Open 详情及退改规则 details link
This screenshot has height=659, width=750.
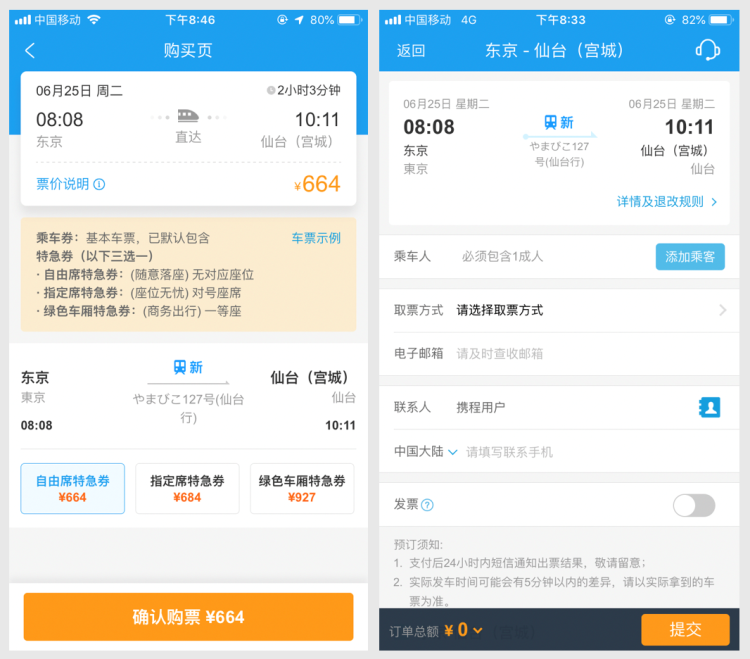[667, 202]
